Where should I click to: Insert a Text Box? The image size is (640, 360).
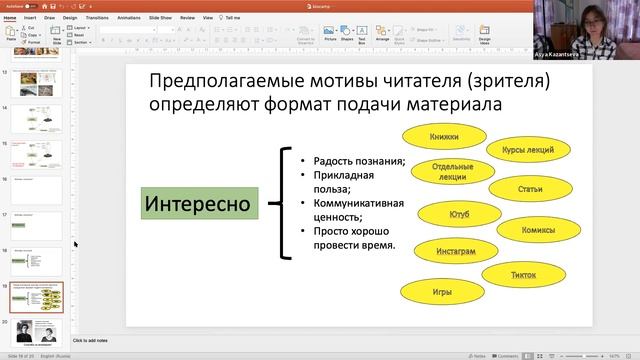click(362, 34)
